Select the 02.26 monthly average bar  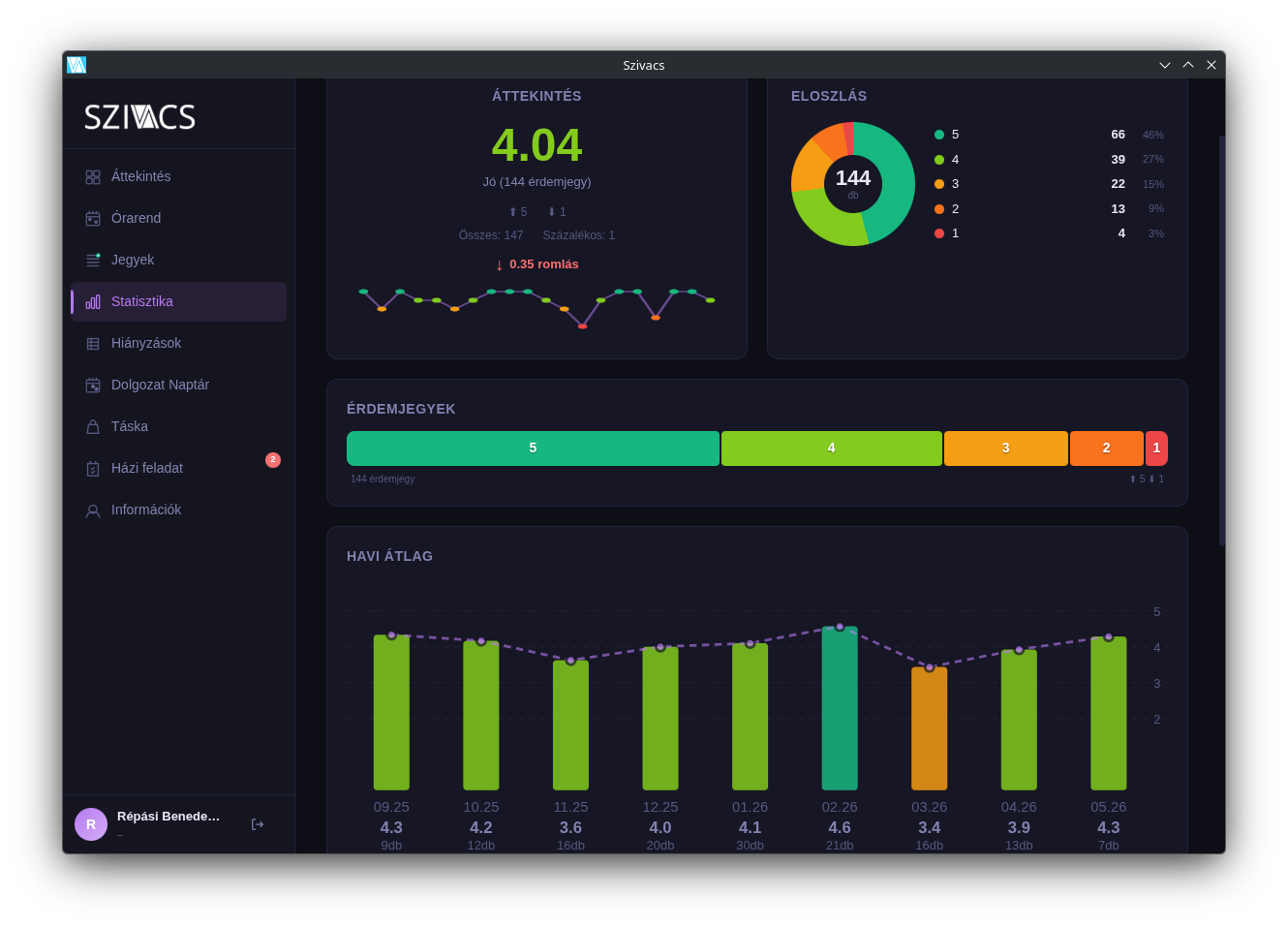click(840, 708)
